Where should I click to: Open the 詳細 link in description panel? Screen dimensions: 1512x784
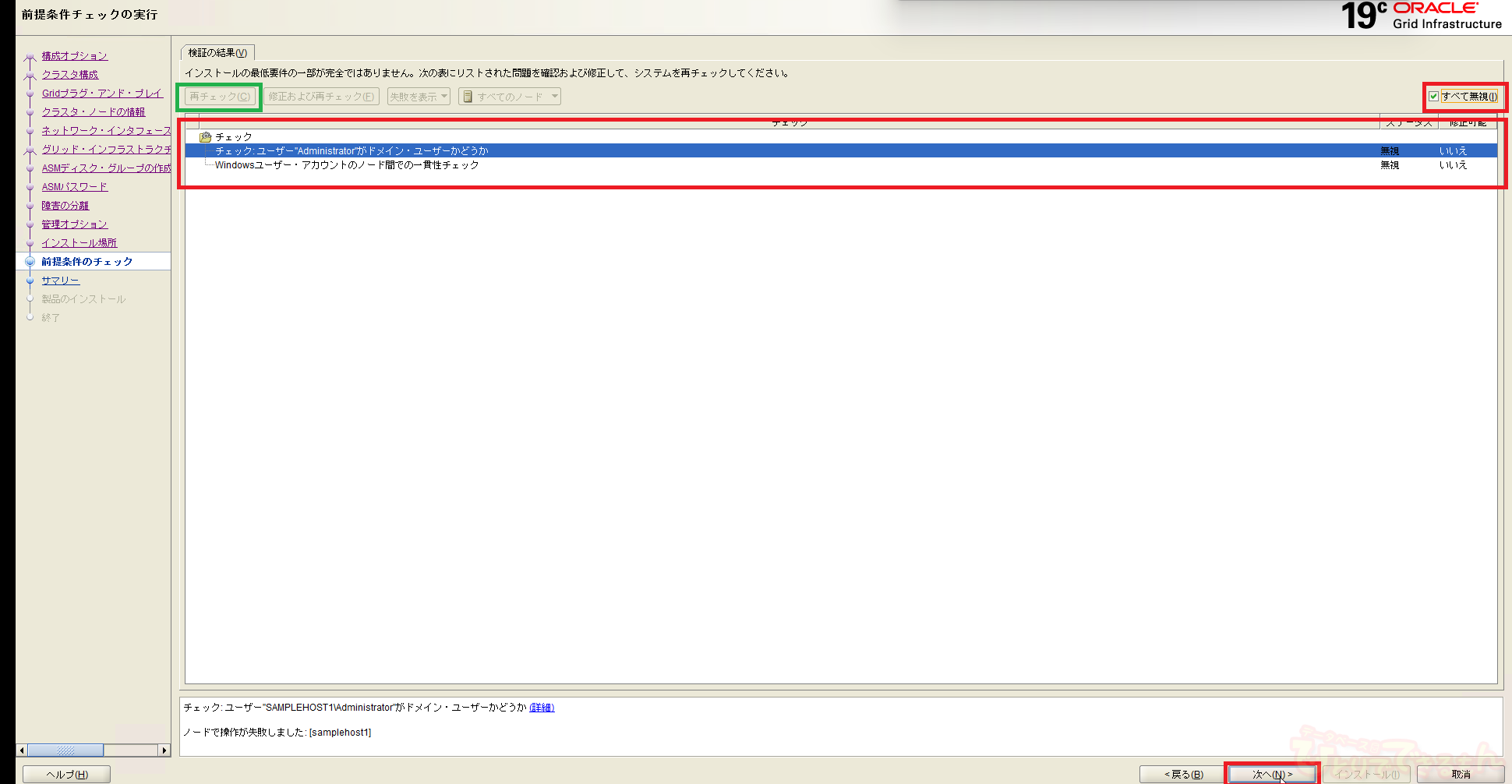tap(542, 708)
